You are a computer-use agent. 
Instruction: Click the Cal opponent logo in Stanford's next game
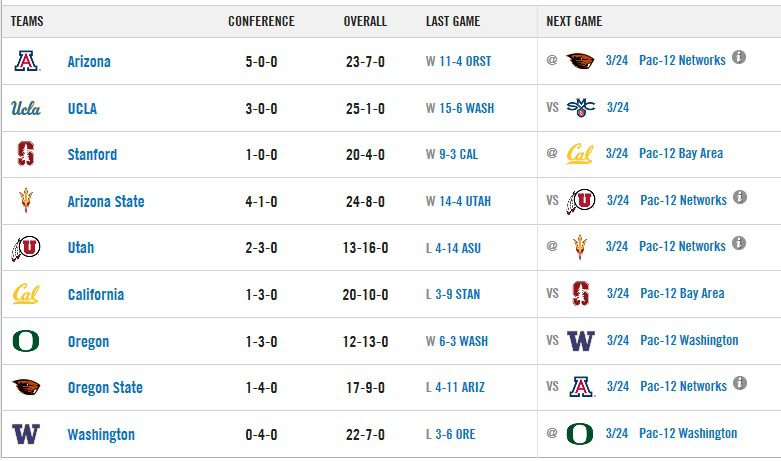(580, 154)
